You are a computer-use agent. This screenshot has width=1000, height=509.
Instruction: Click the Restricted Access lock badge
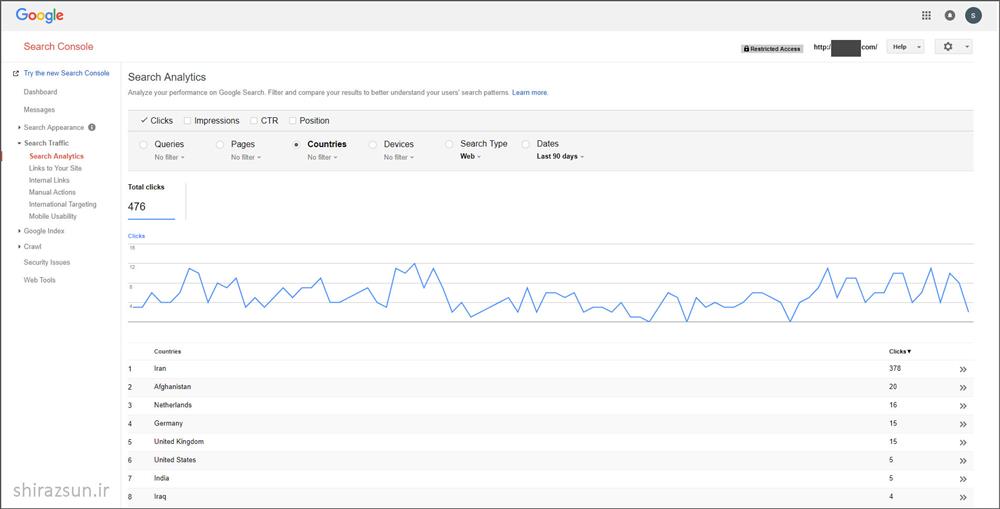point(772,48)
